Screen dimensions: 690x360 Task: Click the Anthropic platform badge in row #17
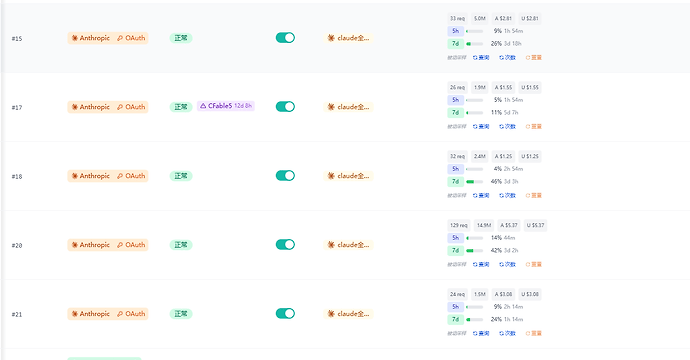coord(91,107)
